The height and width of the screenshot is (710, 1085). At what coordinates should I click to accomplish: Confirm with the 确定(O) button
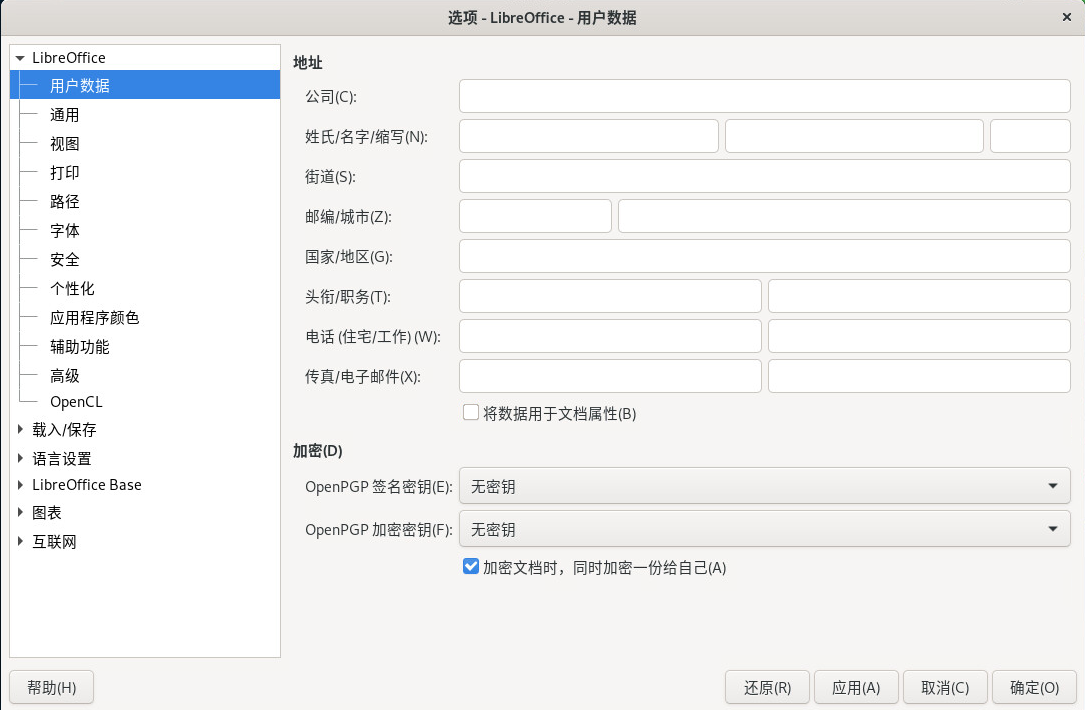(x=1034, y=687)
